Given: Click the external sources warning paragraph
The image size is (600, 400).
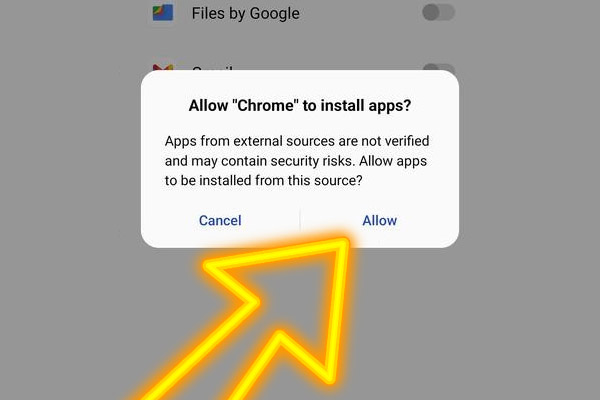Looking at the screenshot, I should [x=297, y=161].
